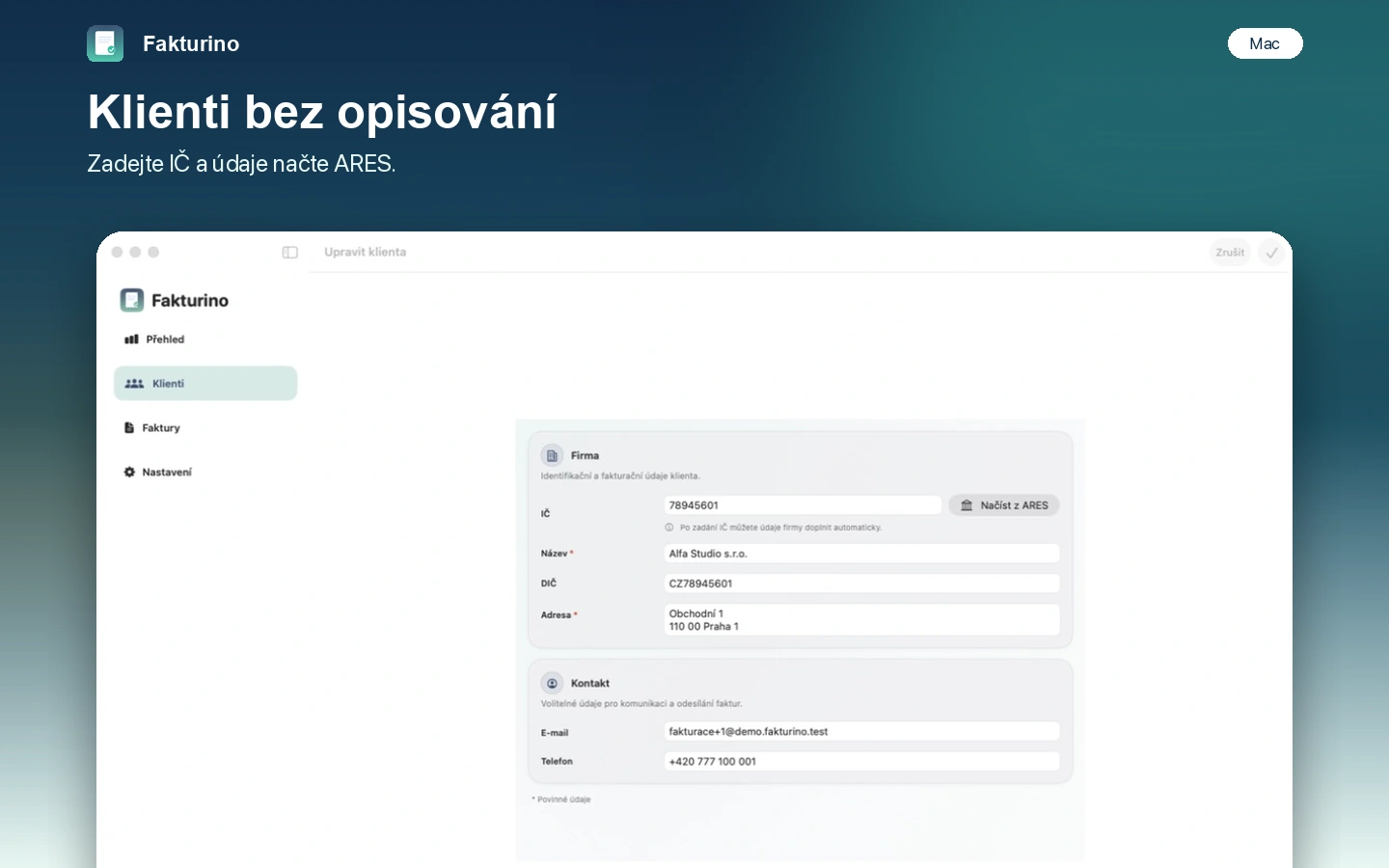This screenshot has width=1389, height=868.
Task: Click the IČ input field
Action: pos(803,505)
